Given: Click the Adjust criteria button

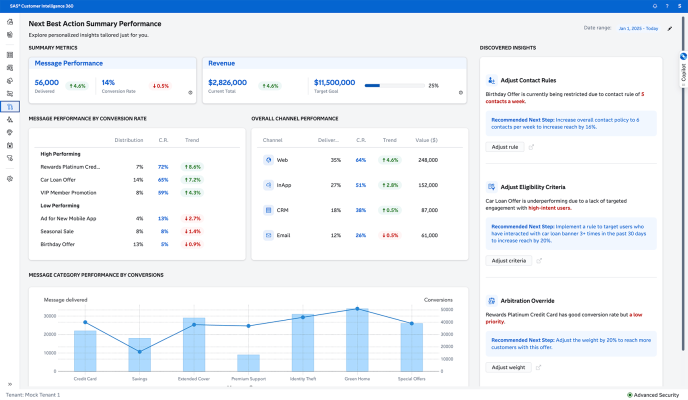Looking at the screenshot, I should pos(508,260).
